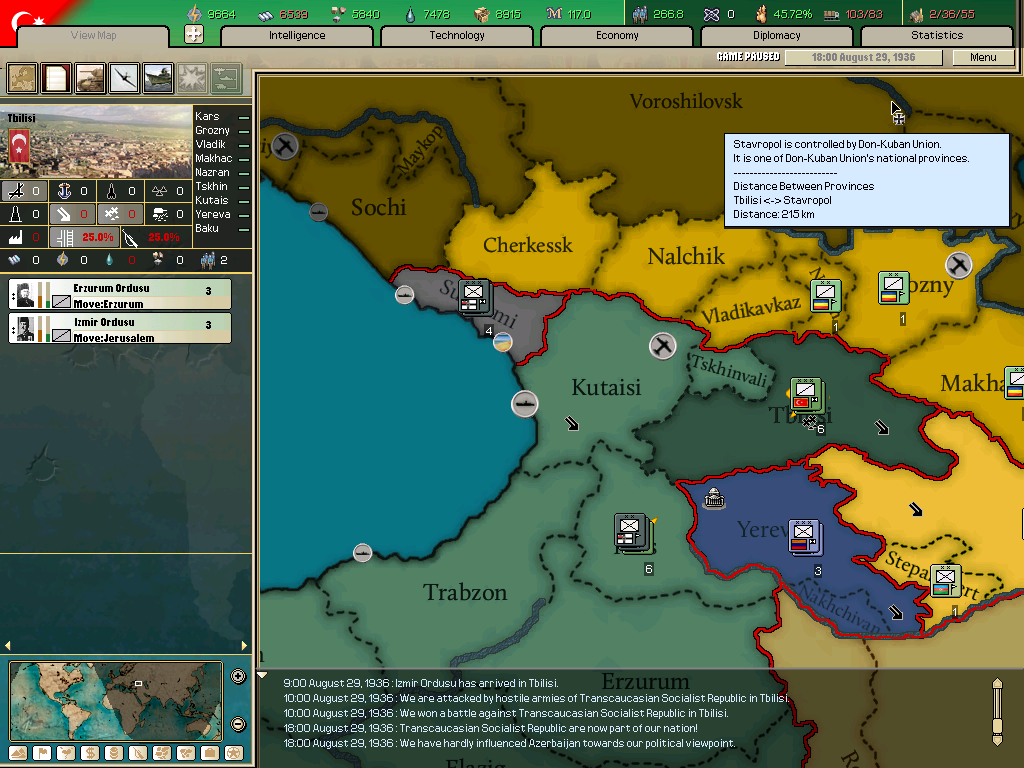The image size is (1024, 768).
Task: Select the Erzurum Ordusu army entry
Action: (120, 294)
